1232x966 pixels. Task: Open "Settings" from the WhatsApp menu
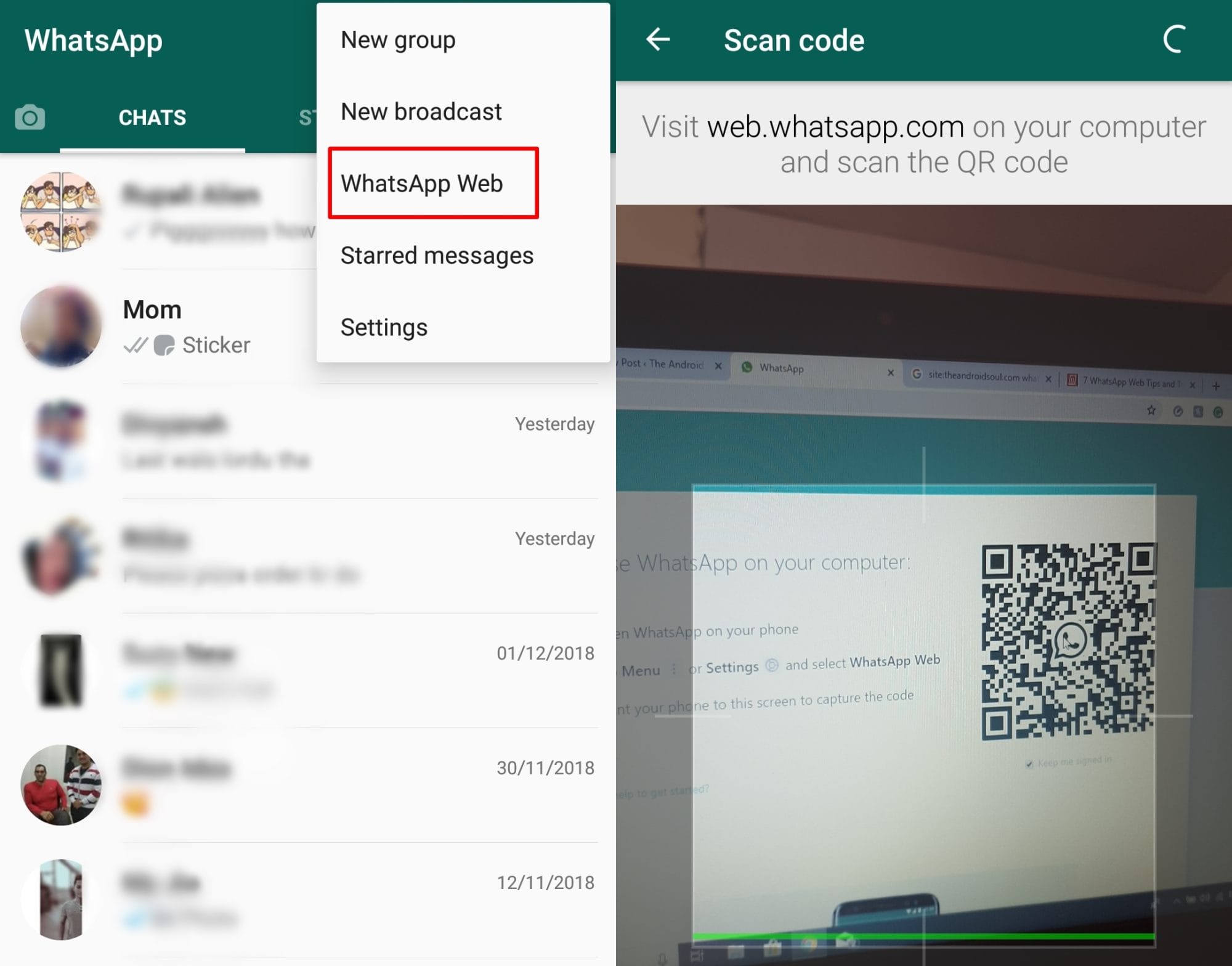(383, 327)
